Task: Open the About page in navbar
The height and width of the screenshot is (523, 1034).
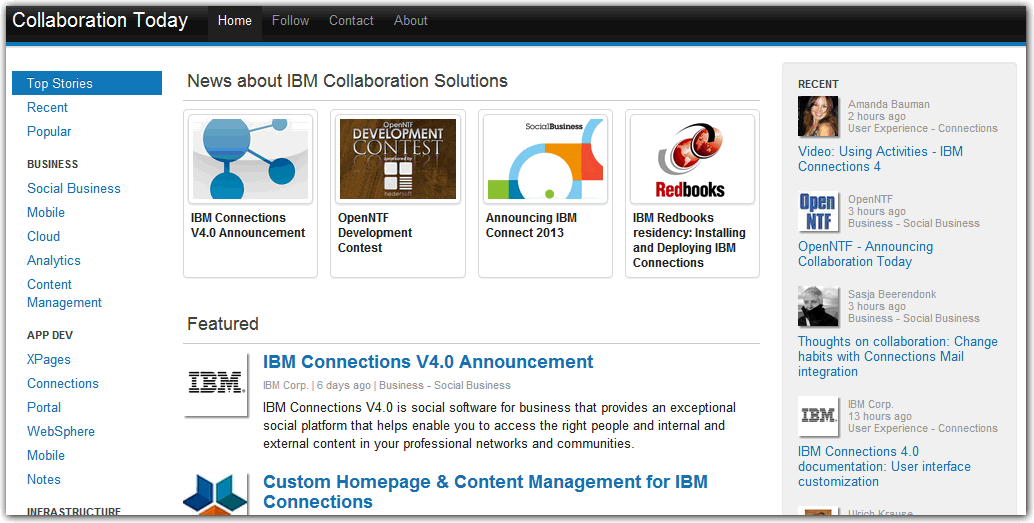Action: 411,21
